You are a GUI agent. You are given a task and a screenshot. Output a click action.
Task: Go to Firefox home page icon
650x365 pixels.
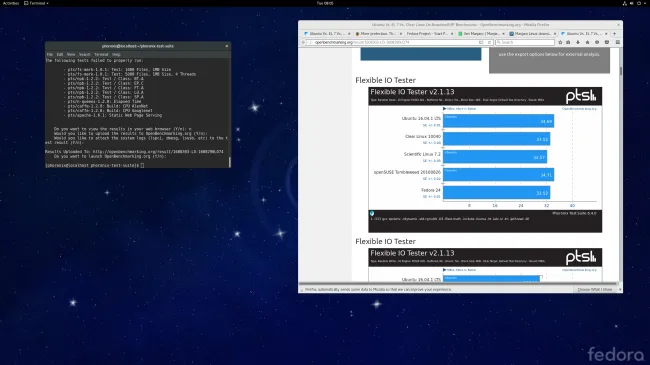point(587,42)
